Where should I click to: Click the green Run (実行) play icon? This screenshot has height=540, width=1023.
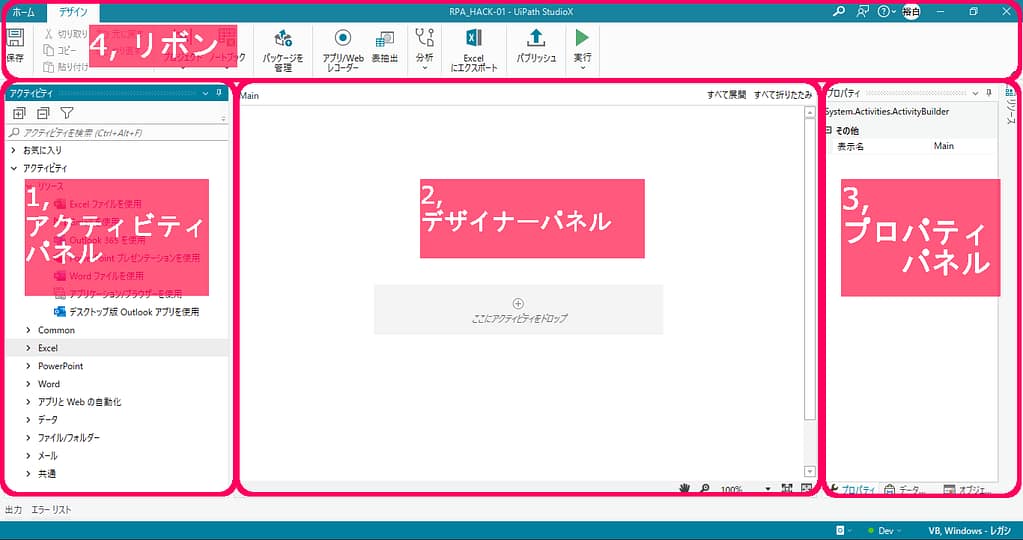(582, 39)
